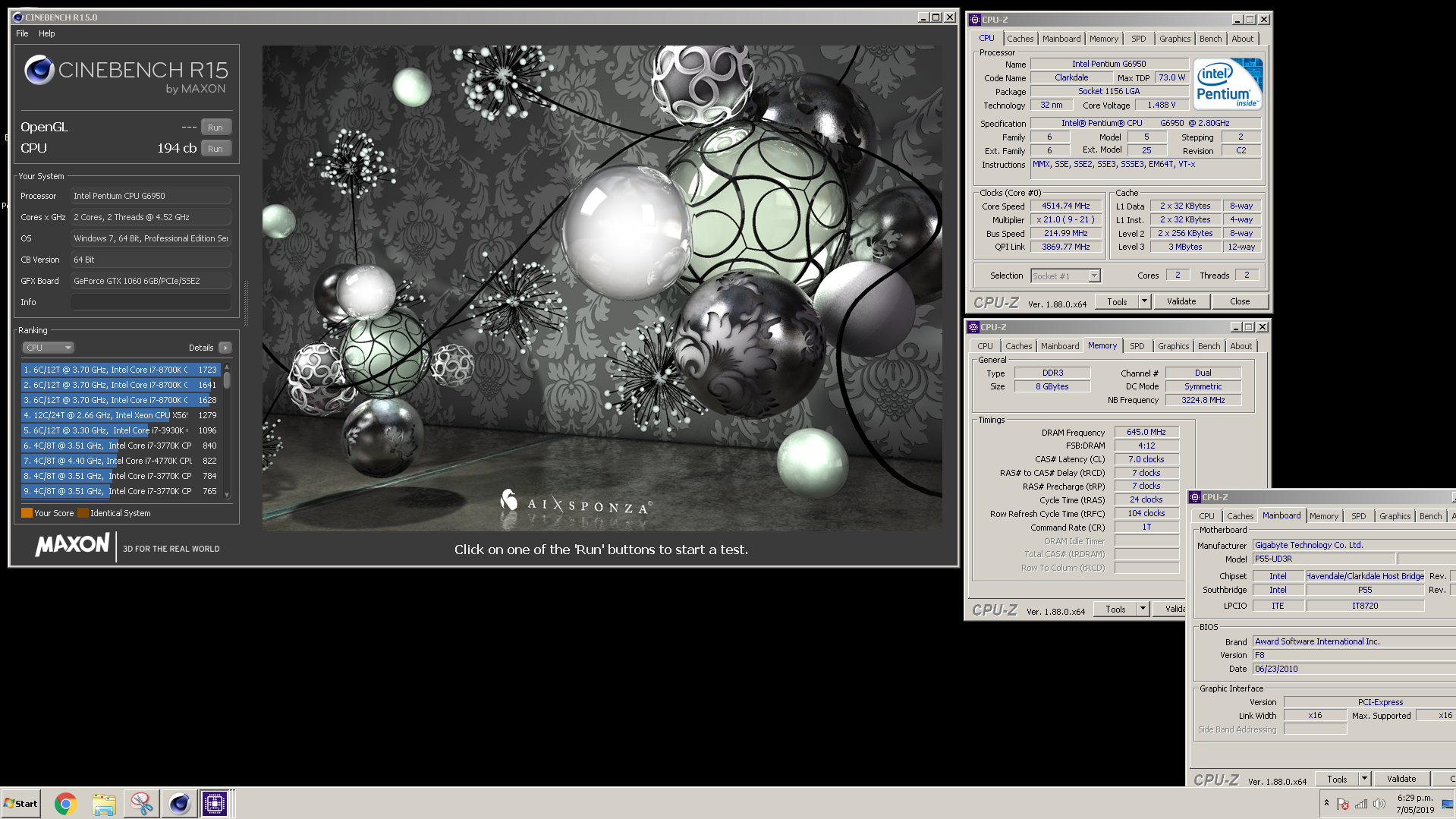This screenshot has height=819, width=1456.
Task: Select ranking row 5 i7-3930K score 1096
Action: pos(121,430)
